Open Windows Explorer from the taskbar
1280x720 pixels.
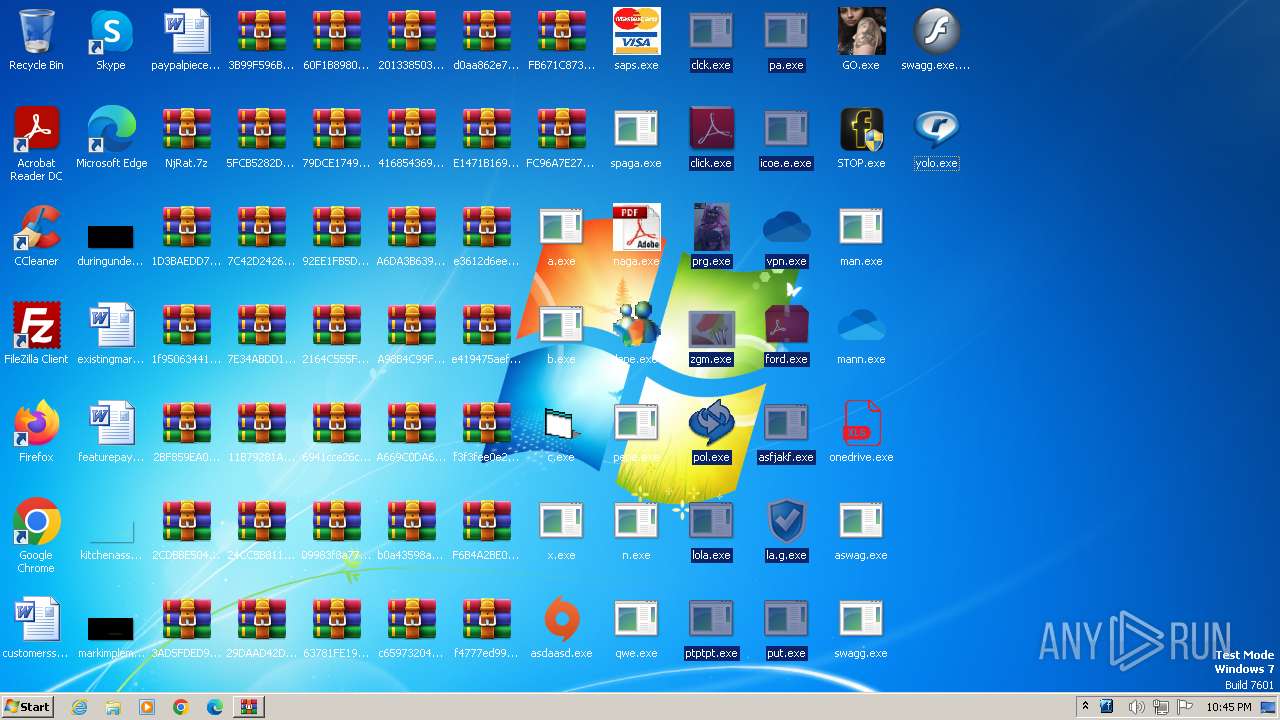(113, 707)
